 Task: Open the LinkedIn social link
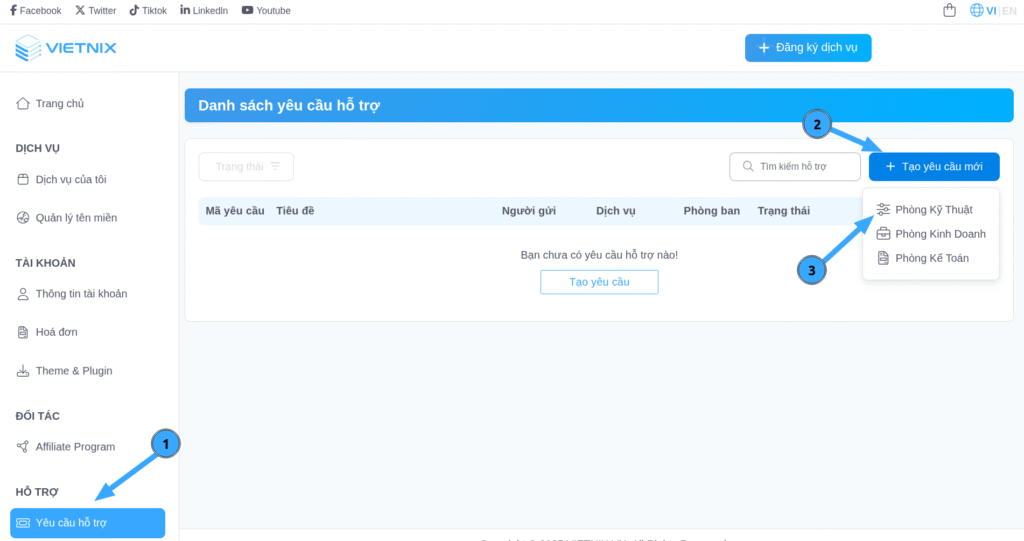[x=204, y=11]
